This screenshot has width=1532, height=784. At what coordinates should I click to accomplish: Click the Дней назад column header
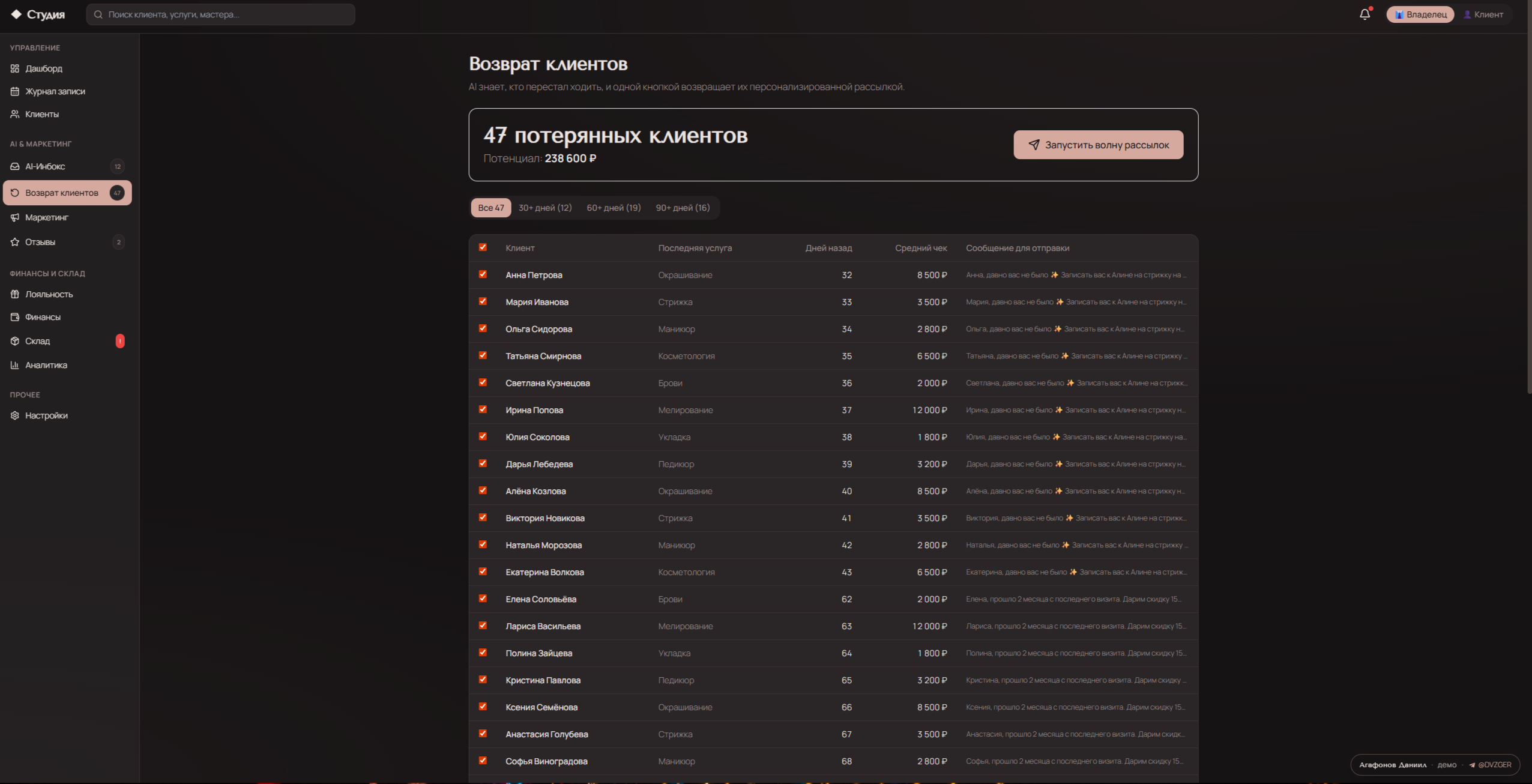[828, 248]
